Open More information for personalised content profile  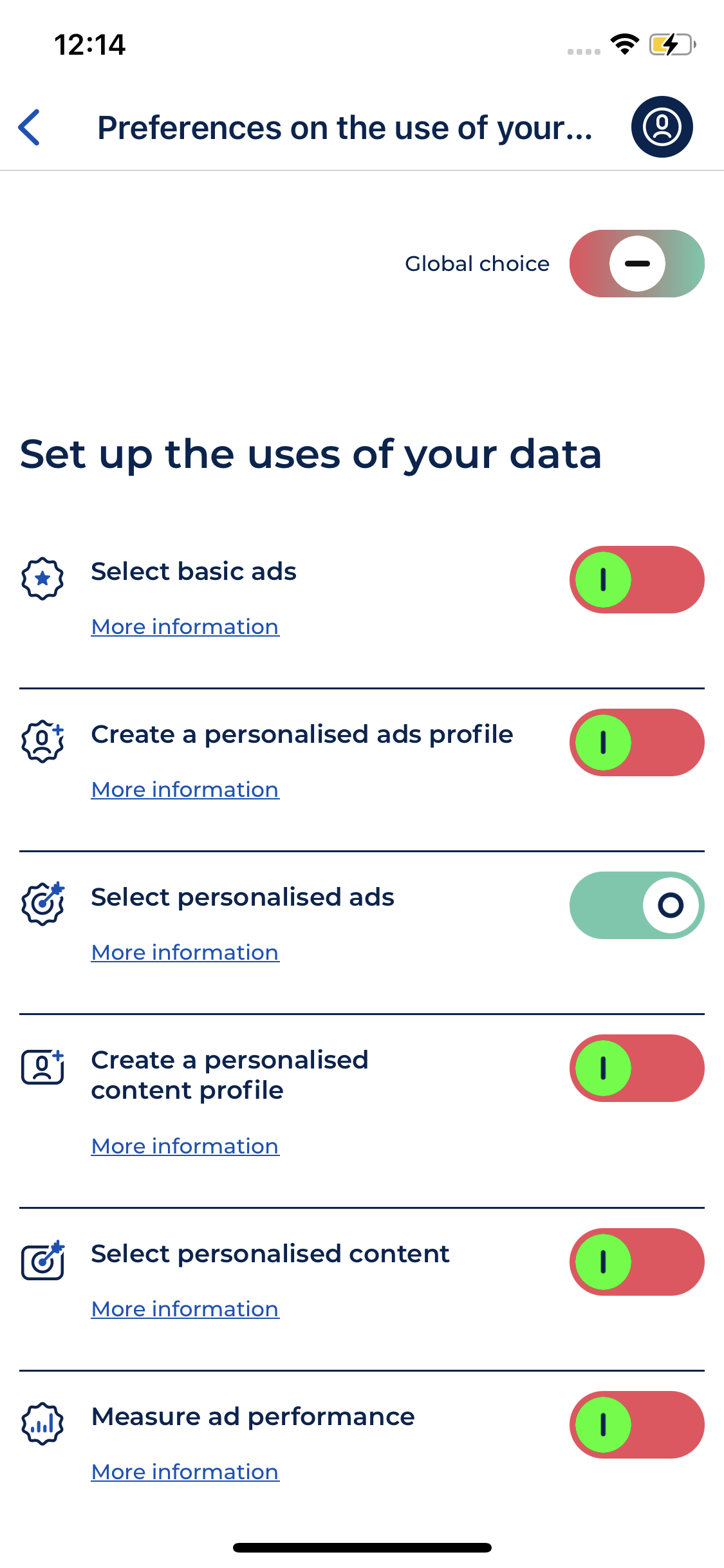coord(185,1146)
